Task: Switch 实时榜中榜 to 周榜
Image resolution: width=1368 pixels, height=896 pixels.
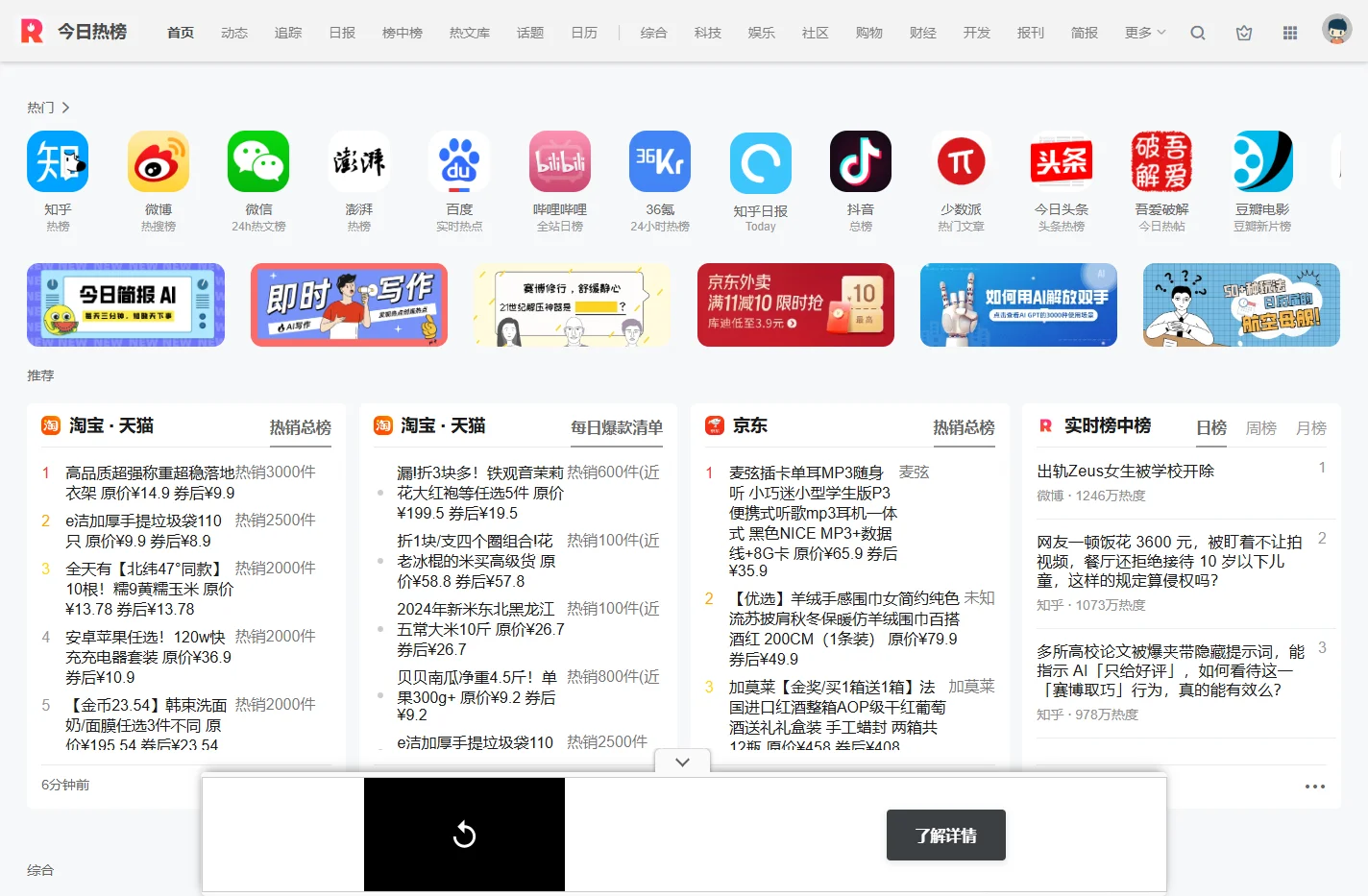Action: [x=1261, y=428]
